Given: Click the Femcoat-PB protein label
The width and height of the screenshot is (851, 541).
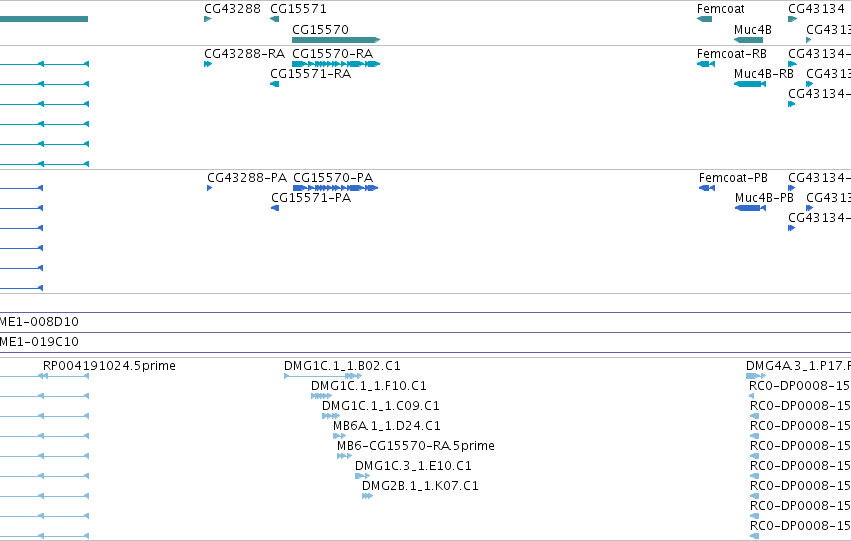Looking at the screenshot, I should click(x=733, y=178).
